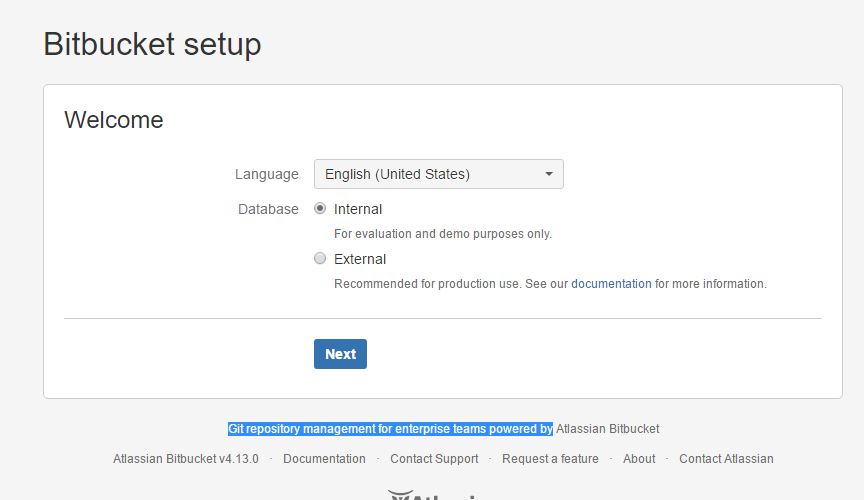Click the Request a feature link
The image size is (864, 500).
click(x=550, y=459)
